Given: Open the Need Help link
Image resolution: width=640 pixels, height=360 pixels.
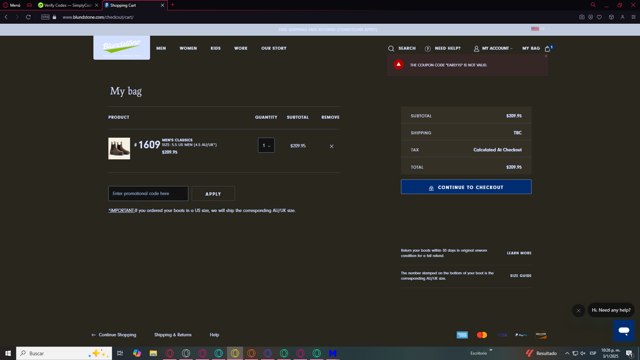Looking at the screenshot, I should coord(443,48).
